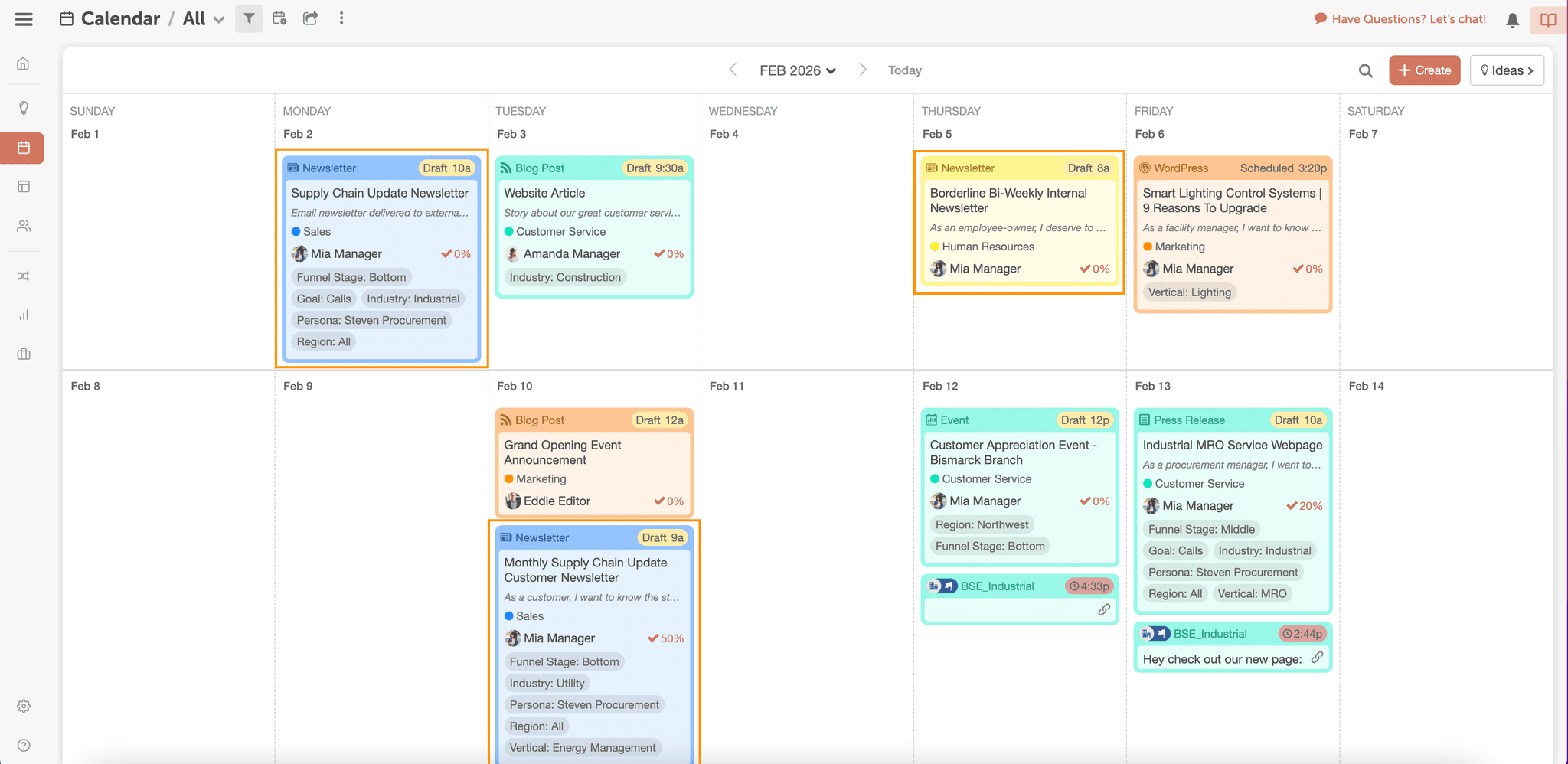Click the Share/export icon in the toolbar

310,18
